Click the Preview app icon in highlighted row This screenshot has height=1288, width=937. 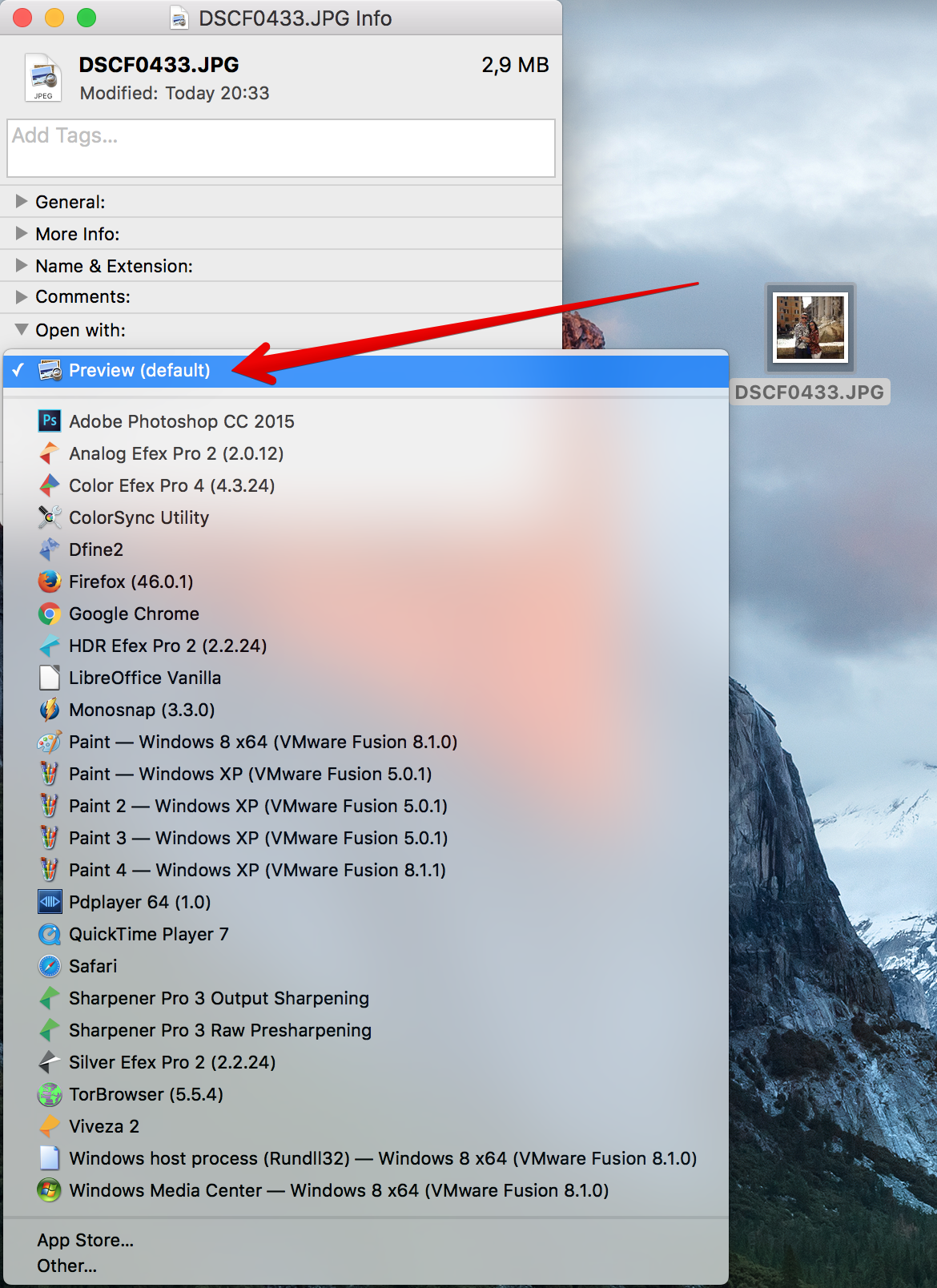tap(50, 370)
